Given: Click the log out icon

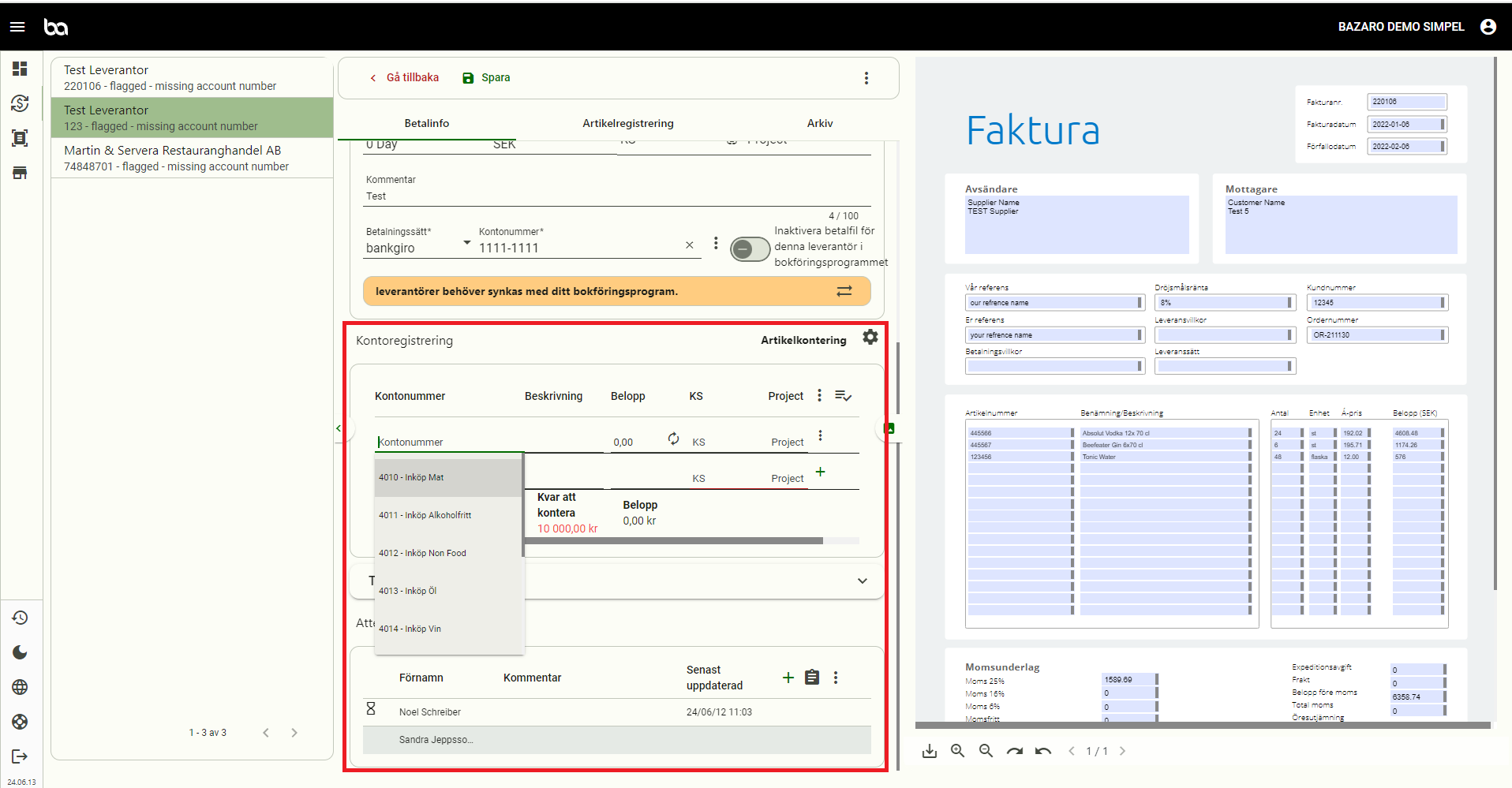Looking at the screenshot, I should 20,756.
